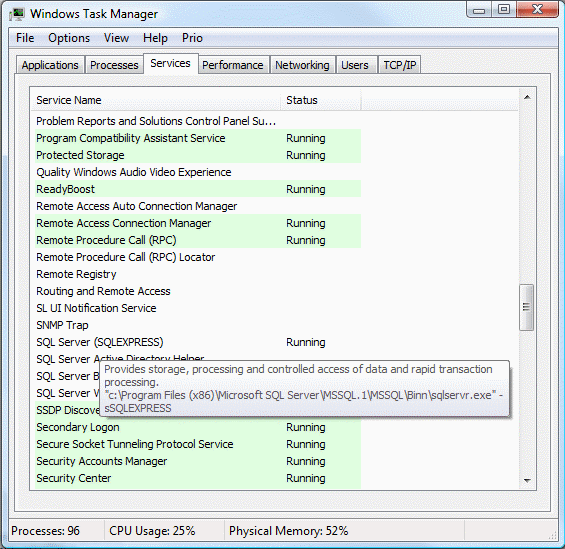Select Remote Access Auto Connection Manager
Viewport: 565px width, 549px height.
coord(197,206)
